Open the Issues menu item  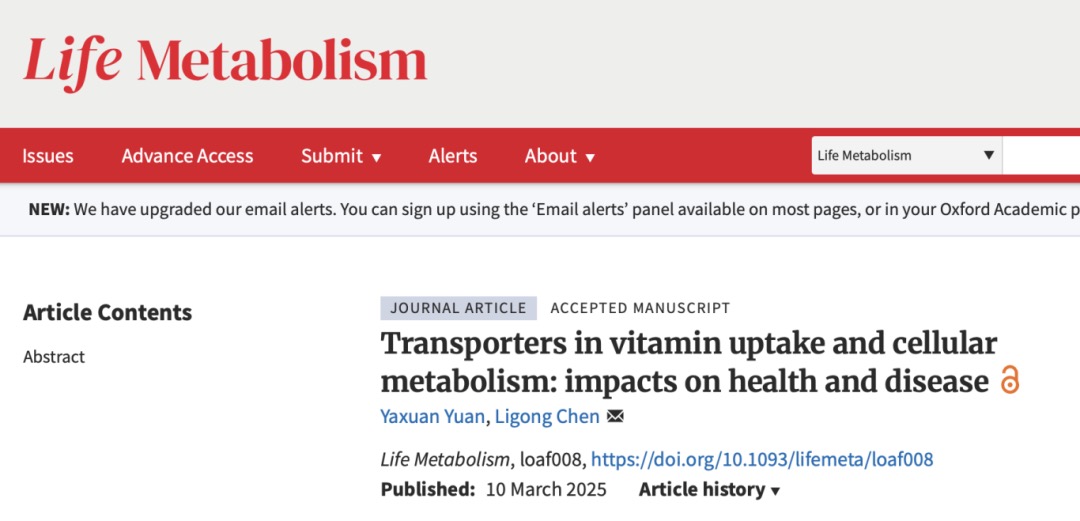coord(48,156)
